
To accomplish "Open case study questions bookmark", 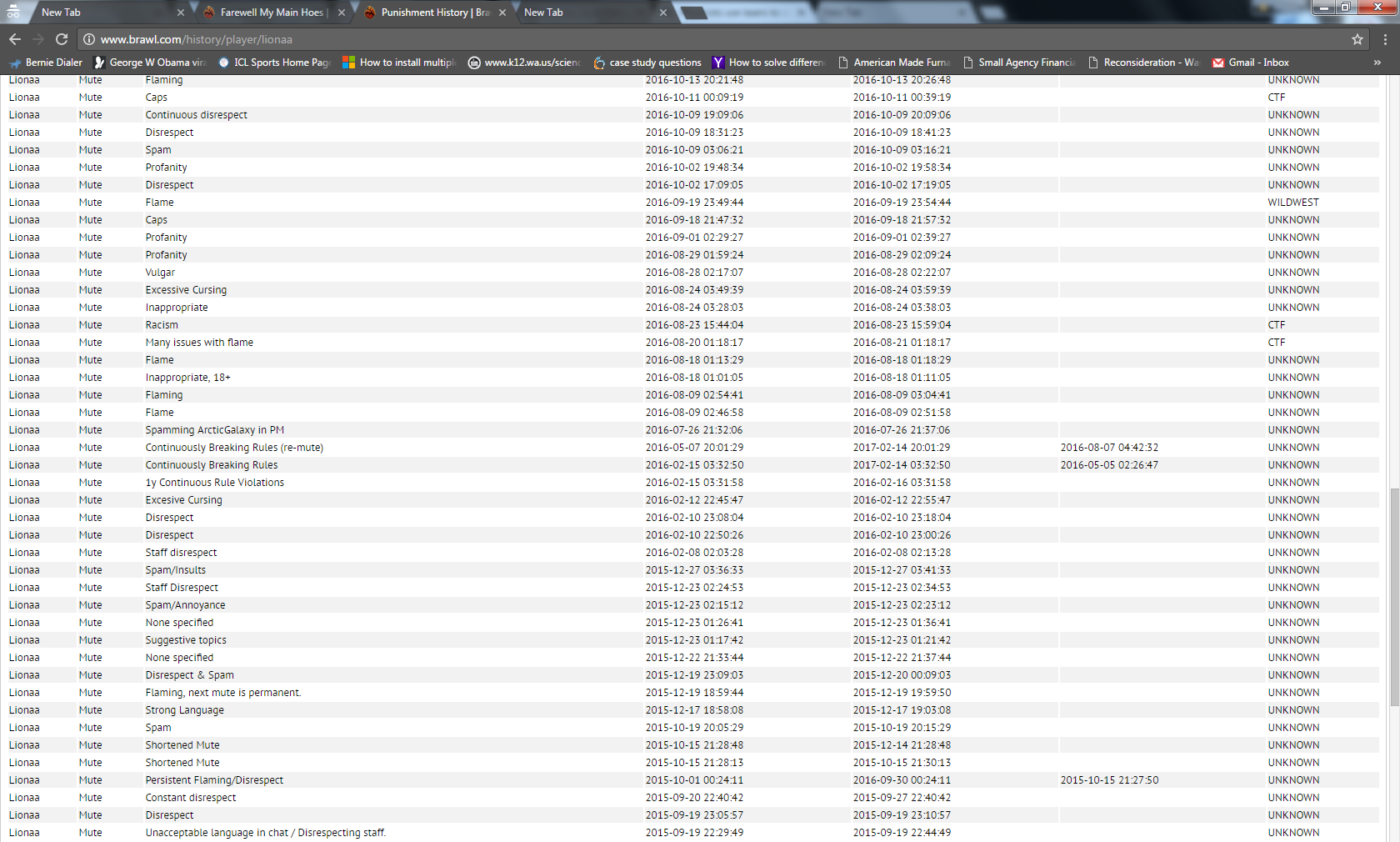I will click(647, 63).
